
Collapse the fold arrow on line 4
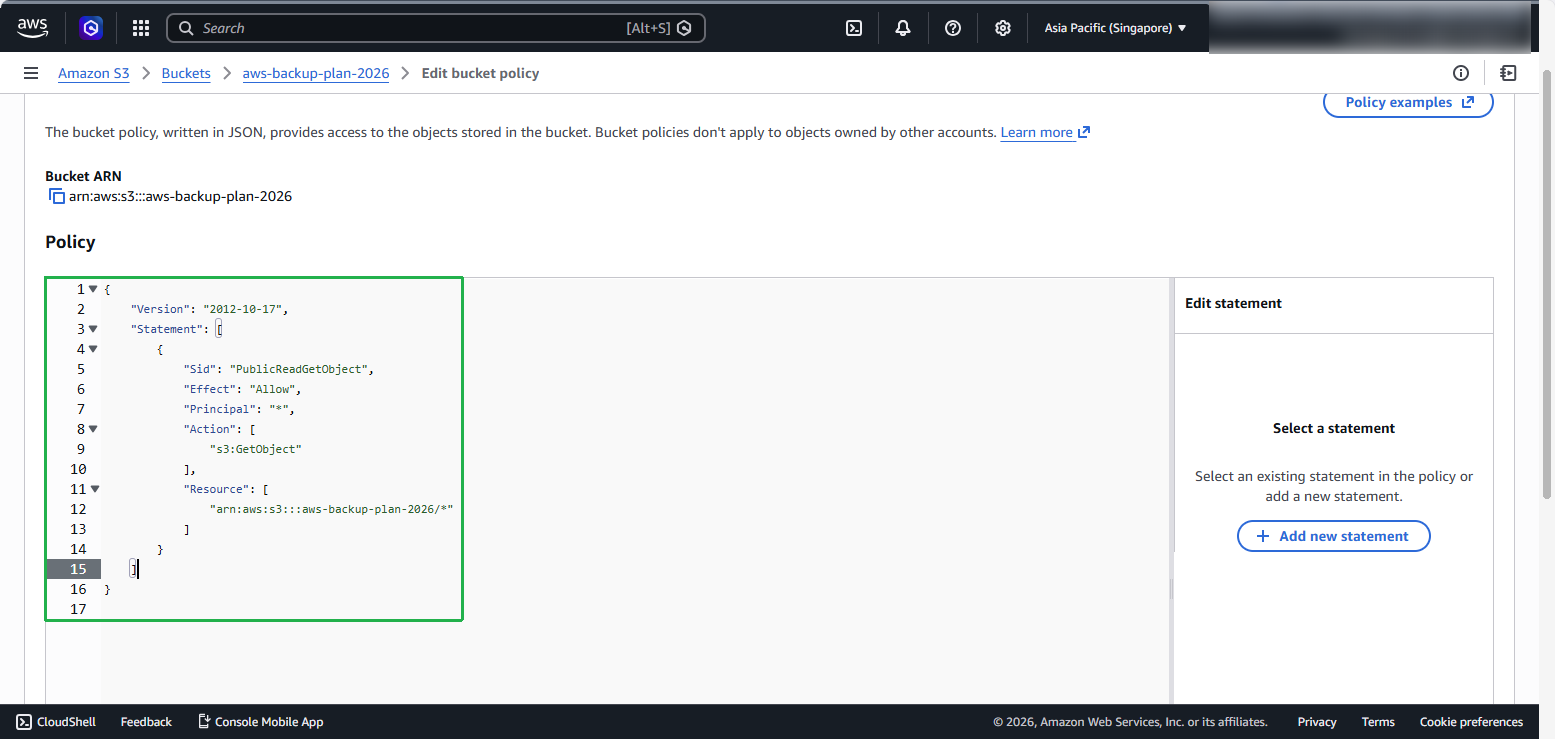(x=93, y=349)
